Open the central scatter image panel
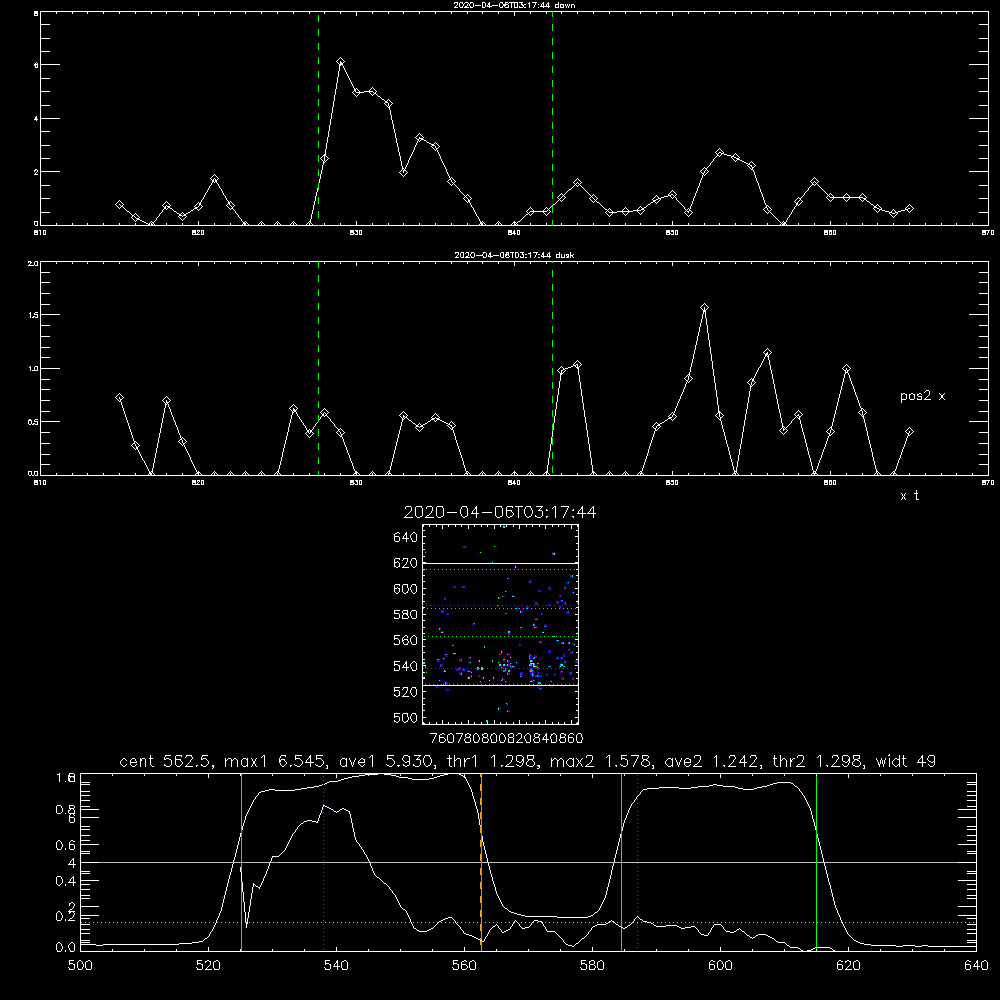This screenshot has width=1000, height=1000. [500, 624]
